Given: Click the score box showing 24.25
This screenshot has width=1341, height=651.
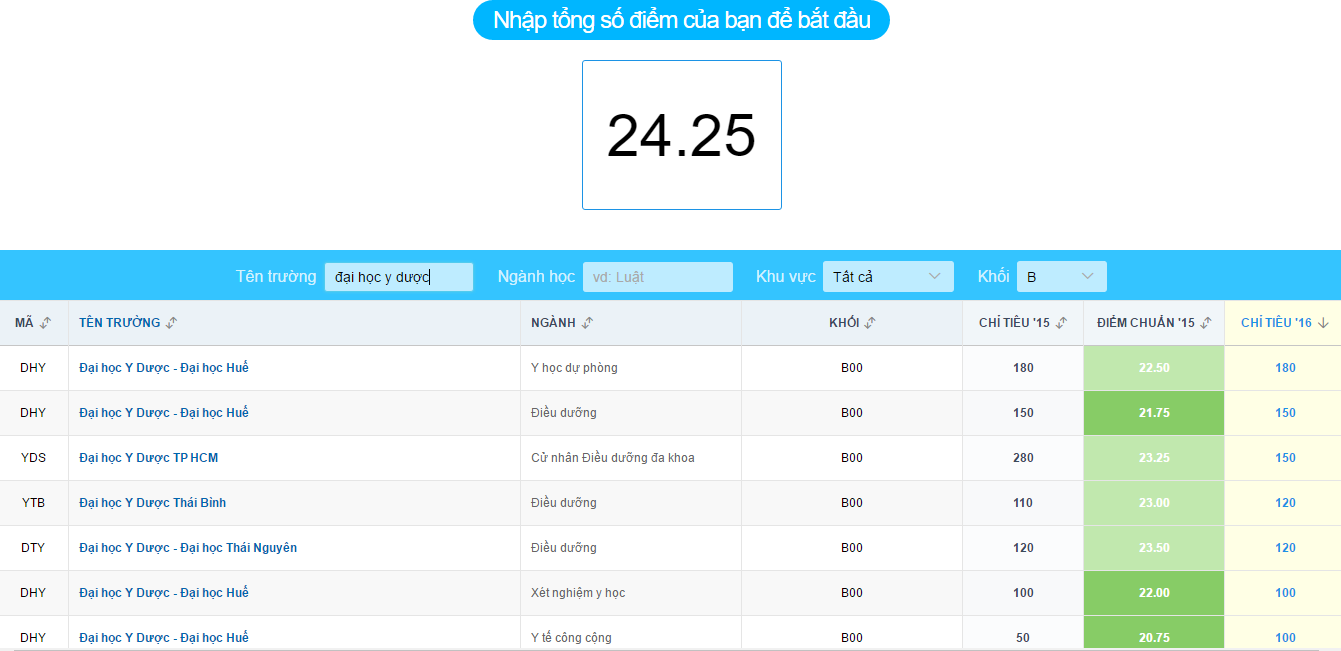Looking at the screenshot, I should pos(681,134).
